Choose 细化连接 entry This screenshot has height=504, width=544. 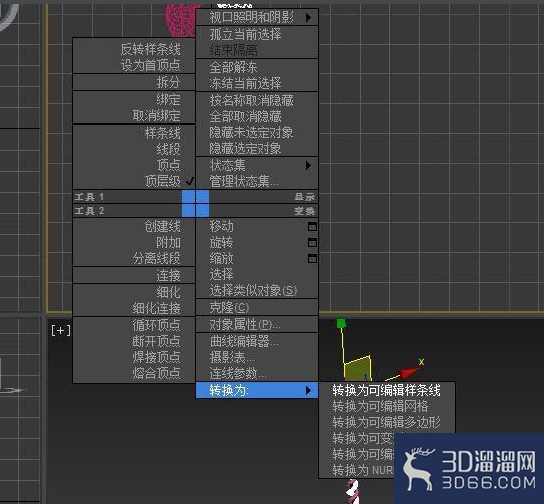click(x=134, y=308)
